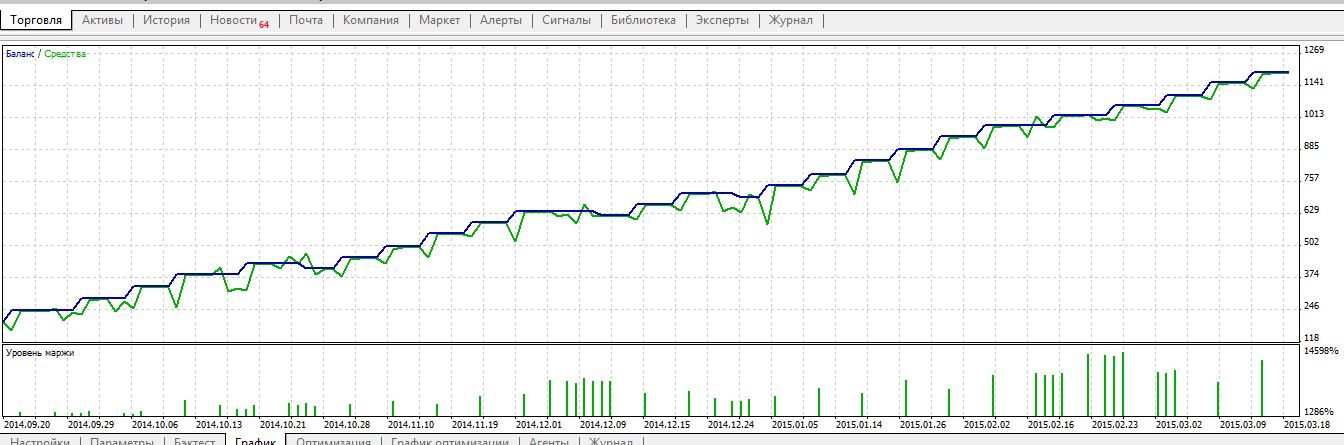Click the 118 balance axis value
This screenshot has width=1344, height=445.
(x=1313, y=338)
